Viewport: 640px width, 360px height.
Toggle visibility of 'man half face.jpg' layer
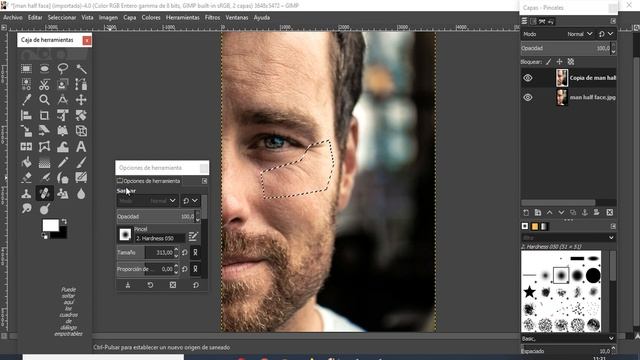(x=528, y=97)
